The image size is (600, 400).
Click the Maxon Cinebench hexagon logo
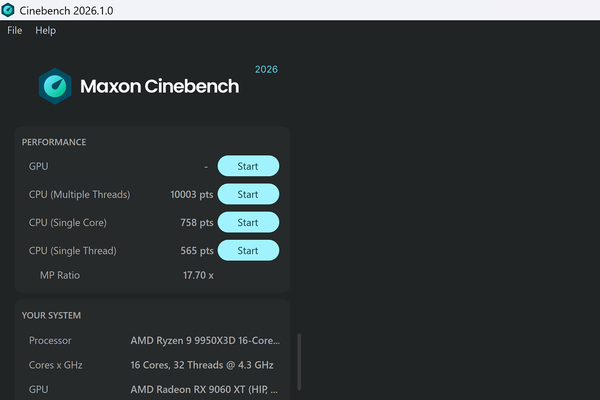[x=55, y=86]
